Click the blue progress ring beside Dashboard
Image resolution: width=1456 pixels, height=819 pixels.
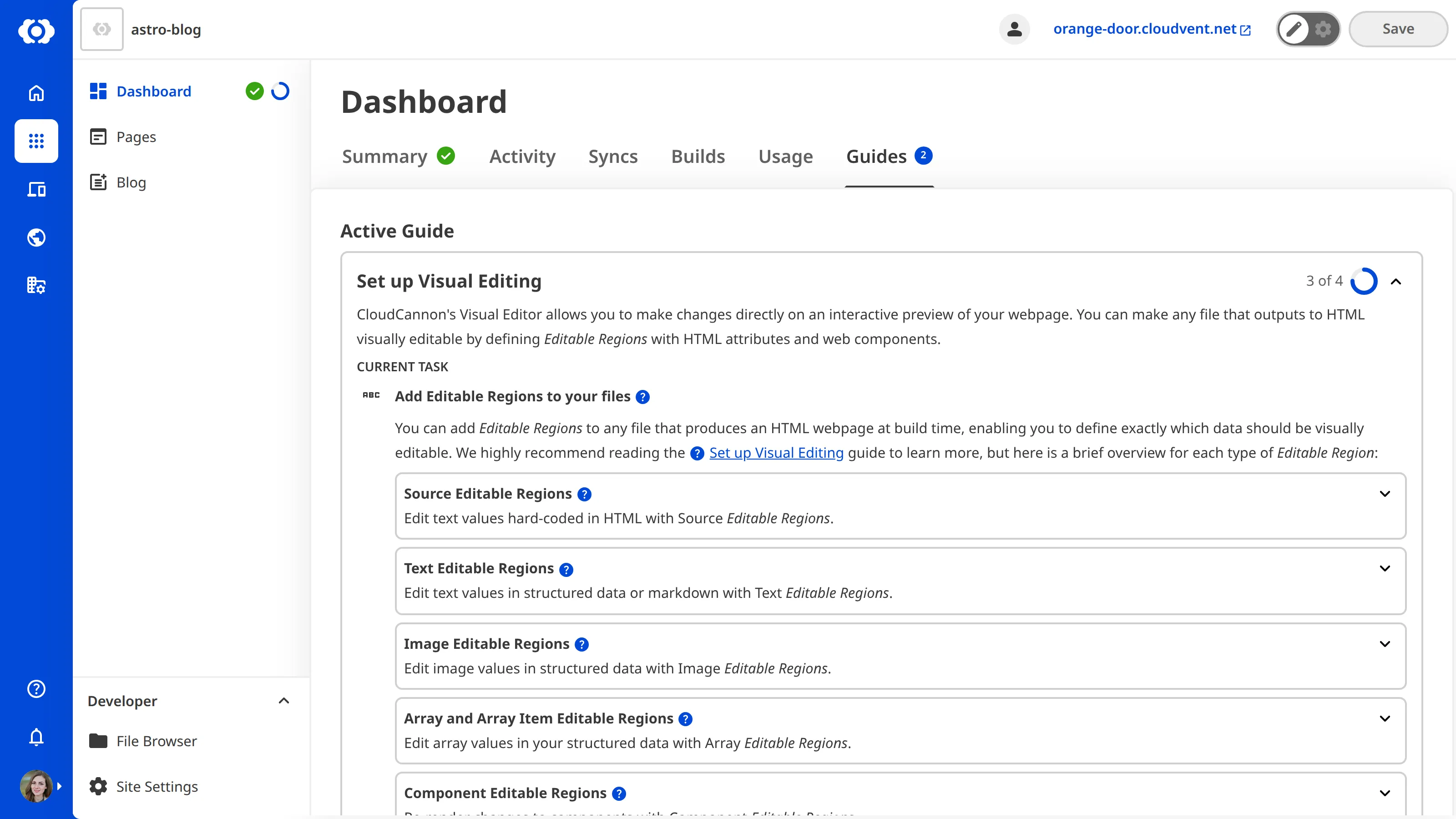(x=280, y=91)
